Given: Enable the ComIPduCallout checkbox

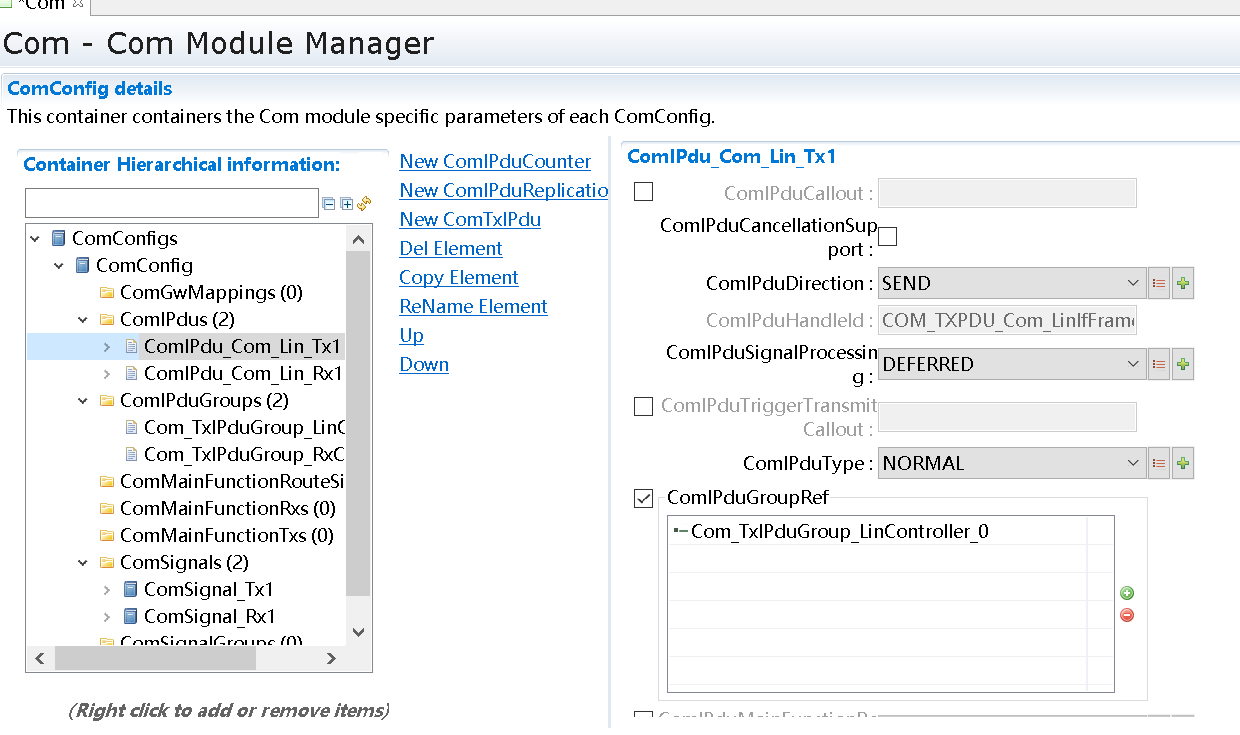Looking at the screenshot, I should click(x=644, y=192).
